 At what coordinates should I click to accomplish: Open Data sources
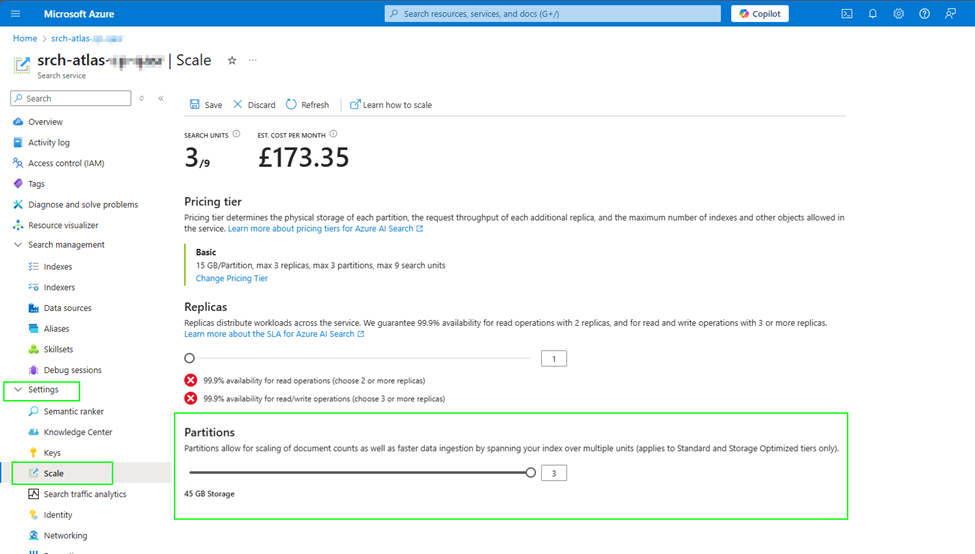click(67, 308)
